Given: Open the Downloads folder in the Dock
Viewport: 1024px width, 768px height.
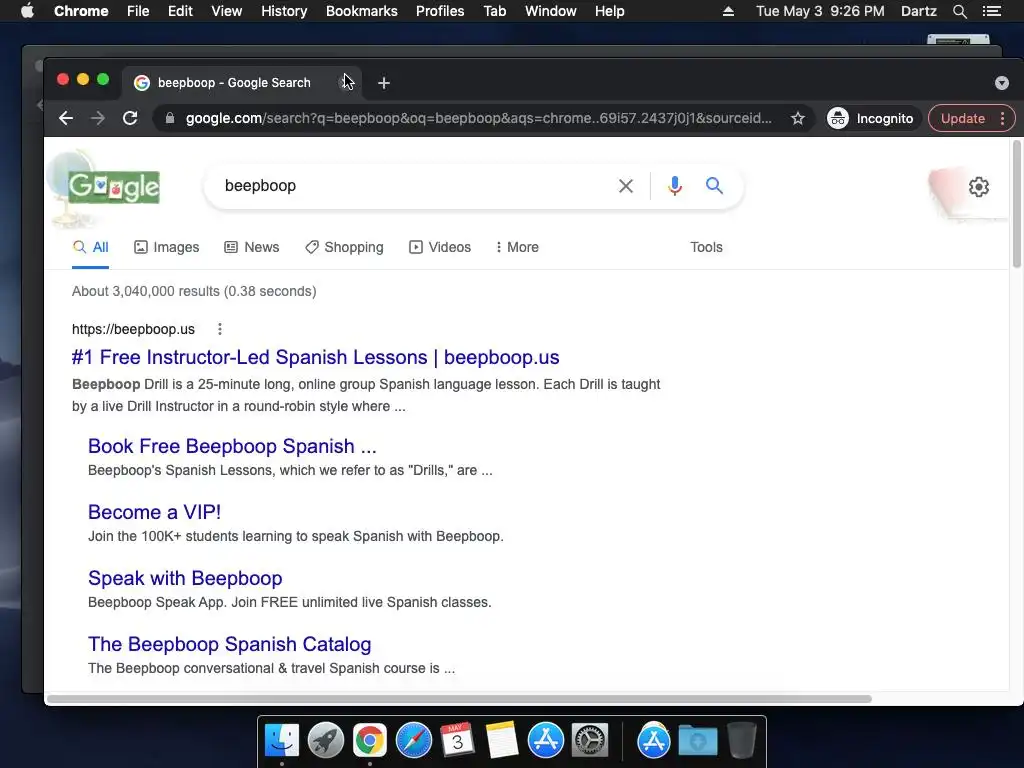Looking at the screenshot, I should [697, 740].
